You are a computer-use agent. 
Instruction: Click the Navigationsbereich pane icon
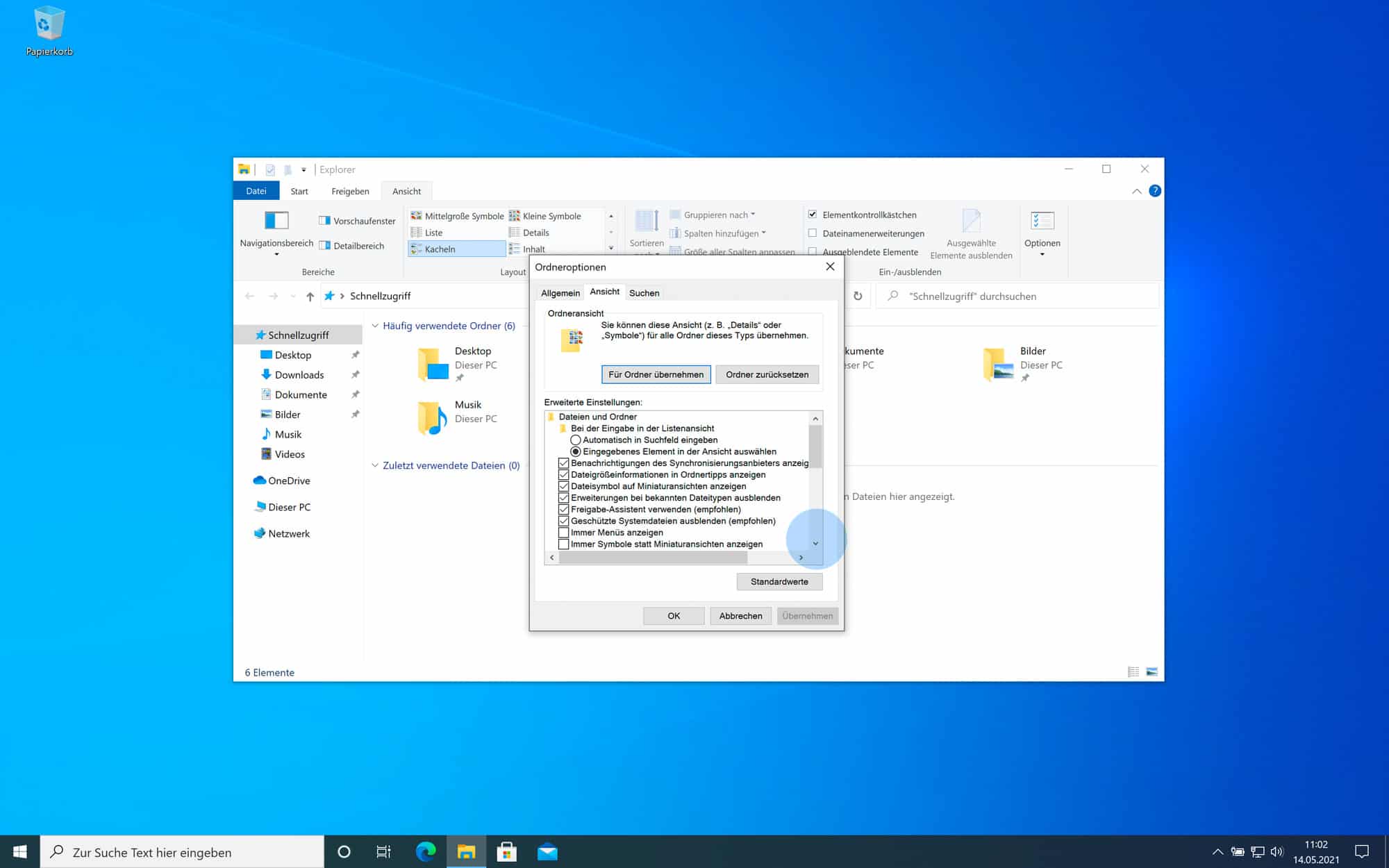(x=276, y=221)
